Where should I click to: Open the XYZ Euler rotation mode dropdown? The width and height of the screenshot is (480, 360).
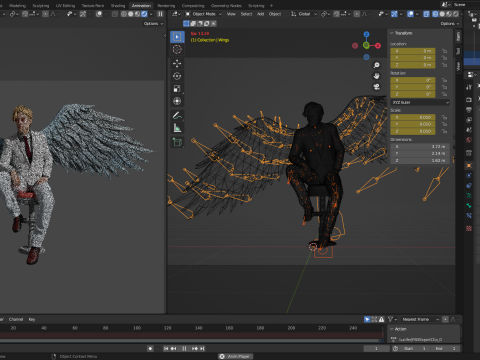point(420,102)
